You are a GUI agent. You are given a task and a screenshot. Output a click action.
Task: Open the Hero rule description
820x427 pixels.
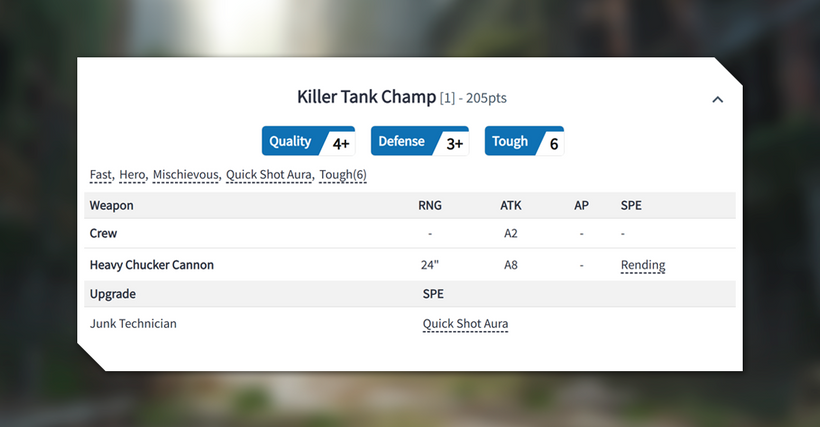point(132,175)
